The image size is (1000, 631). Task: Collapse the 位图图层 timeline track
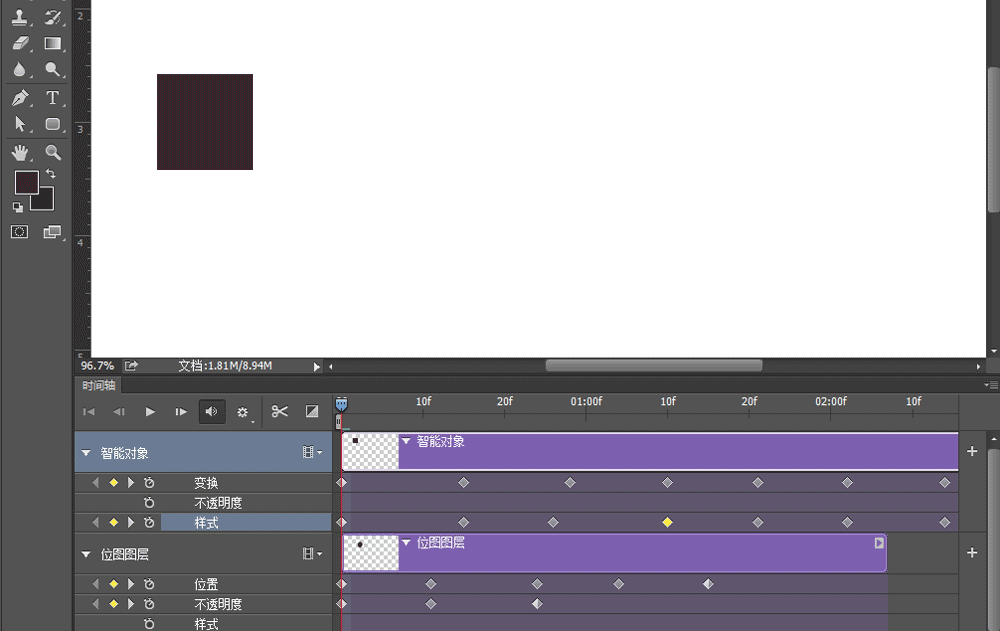pyautogui.click(x=86, y=553)
